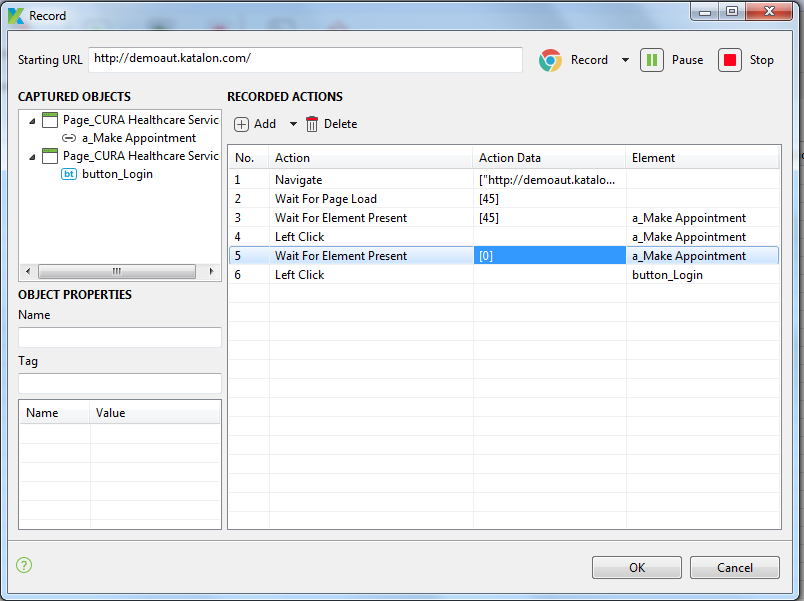Viewport: 804px width, 601px height.
Task: Click the green Pause icon
Action: coord(652,60)
